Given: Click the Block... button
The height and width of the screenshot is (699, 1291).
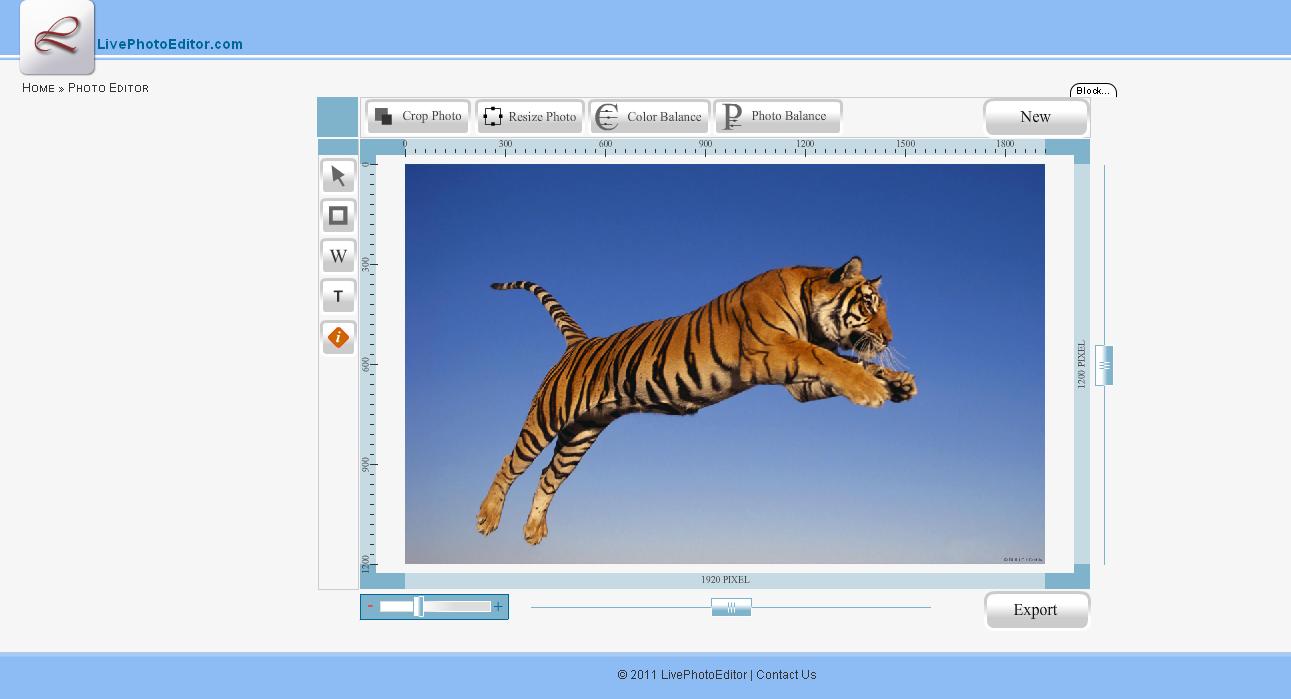Looking at the screenshot, I should click(x=1095, y=90).
